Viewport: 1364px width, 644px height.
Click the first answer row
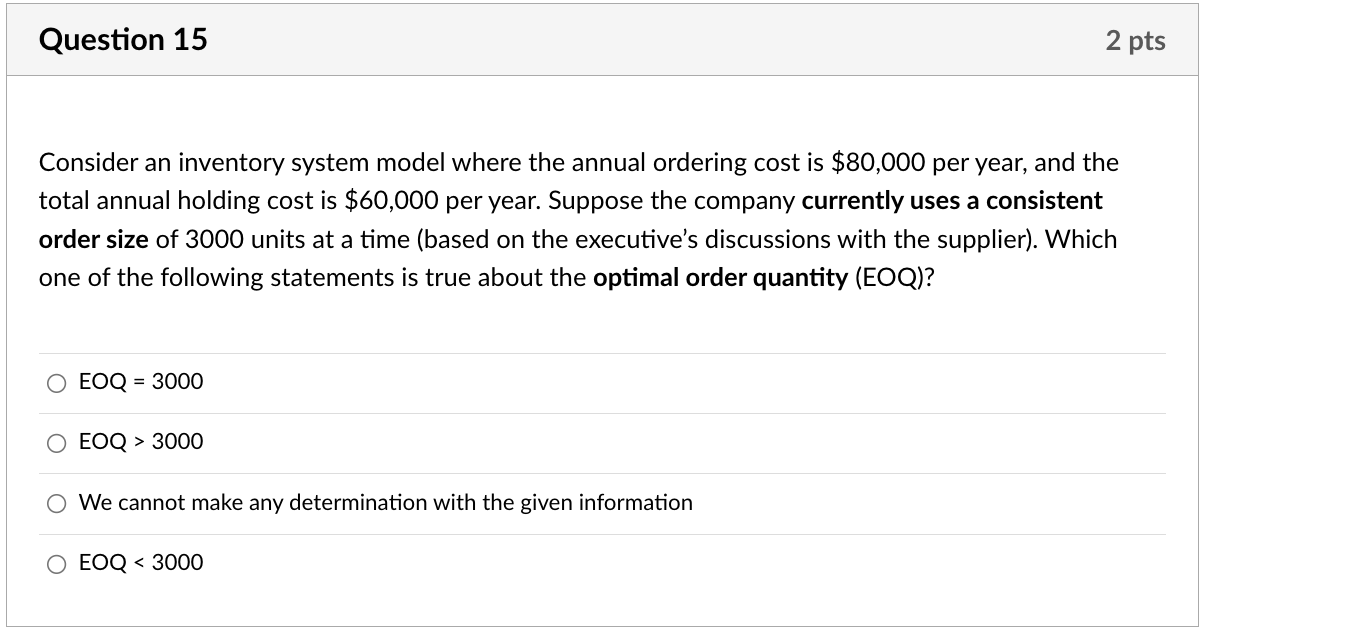pyautogui.click(x=600, y=382)
